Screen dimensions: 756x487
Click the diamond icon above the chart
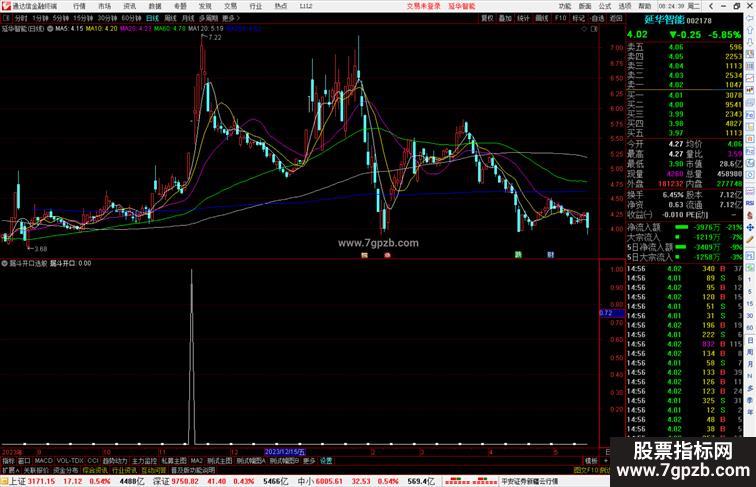[x=584, y=29]
